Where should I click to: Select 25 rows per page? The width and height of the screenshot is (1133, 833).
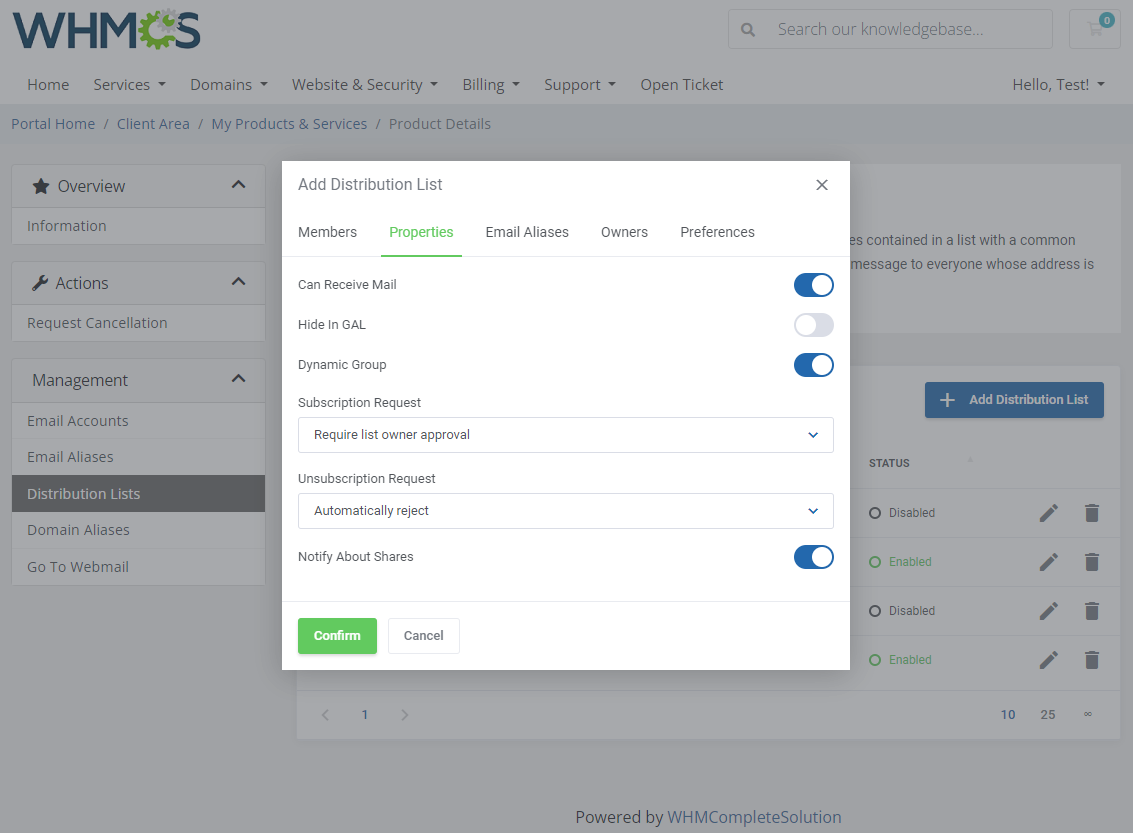click(x=1047, y=714)
